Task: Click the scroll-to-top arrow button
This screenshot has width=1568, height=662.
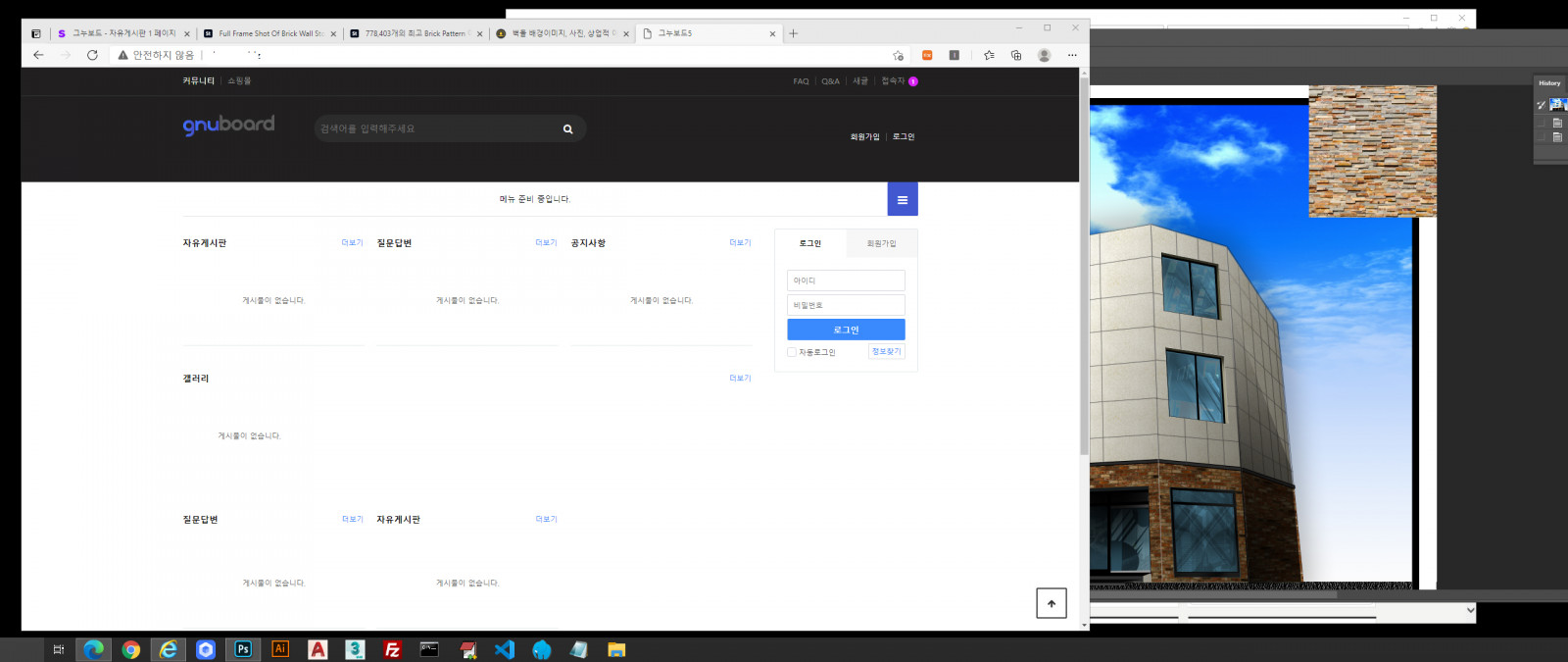Action: (1051, 603)
